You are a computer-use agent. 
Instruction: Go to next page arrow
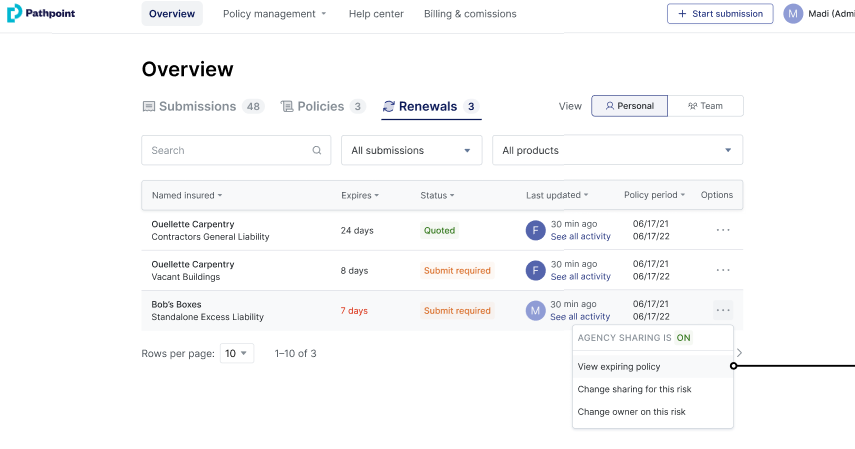coord(739,353)
